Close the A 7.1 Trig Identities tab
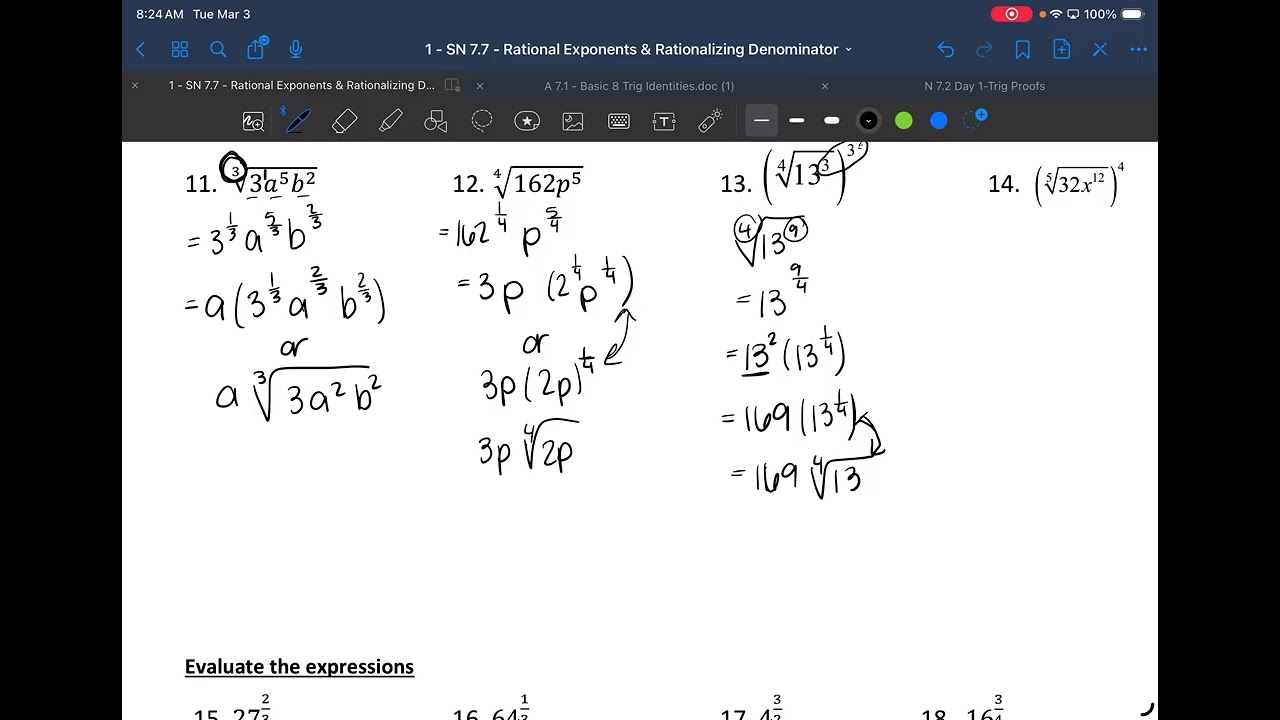This screenshot has height=720, width=1280. click(480, 86)
